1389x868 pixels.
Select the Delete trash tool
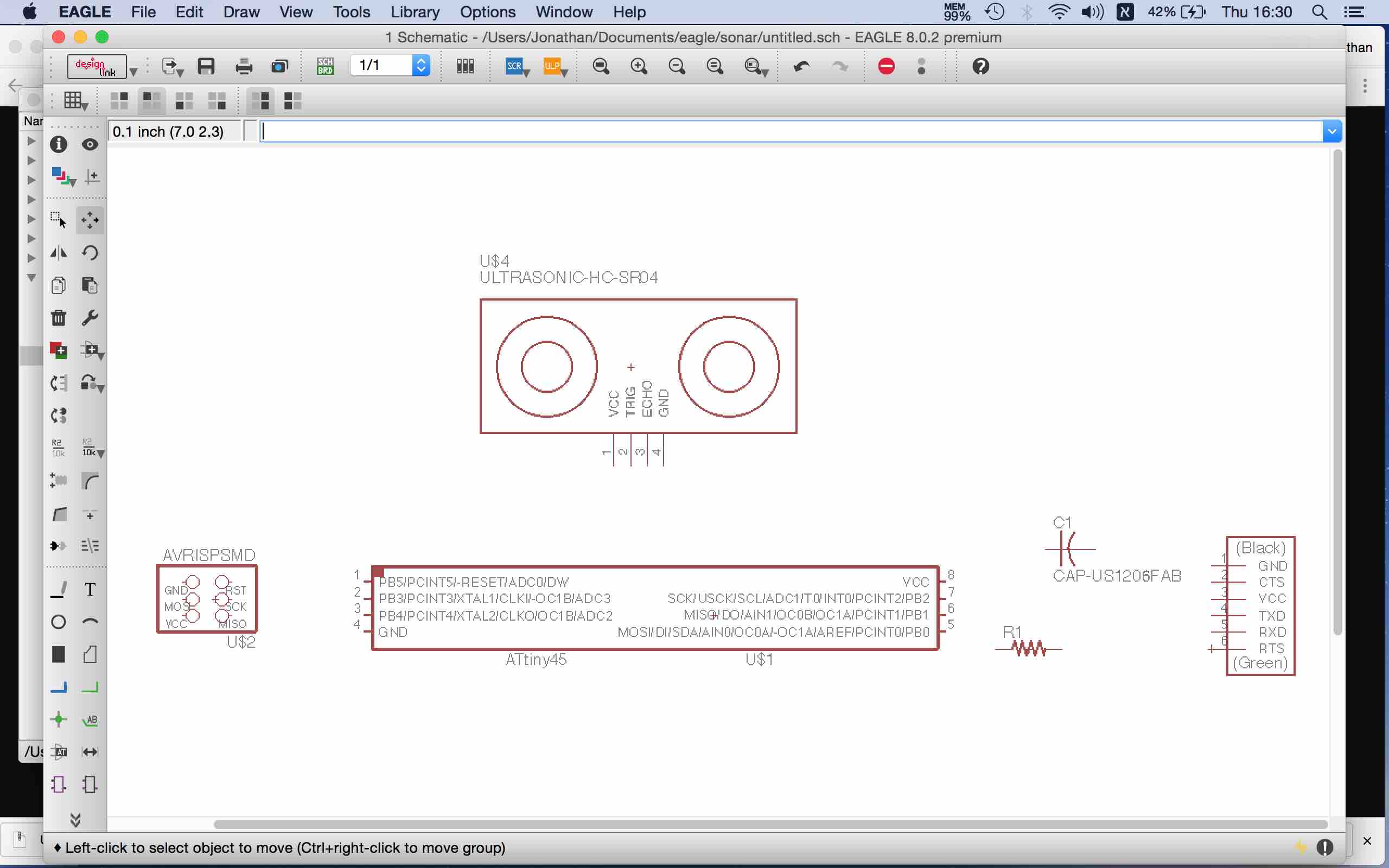coord(59,317)
